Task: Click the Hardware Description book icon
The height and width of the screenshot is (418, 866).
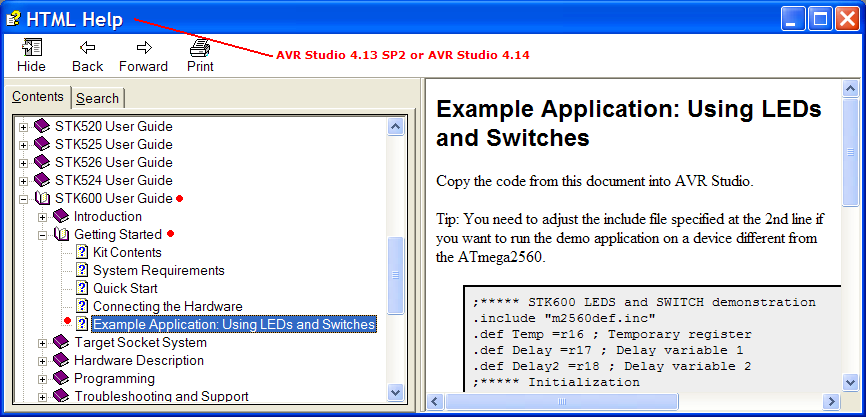Action: pyautogui.click(x=61, y=361)
